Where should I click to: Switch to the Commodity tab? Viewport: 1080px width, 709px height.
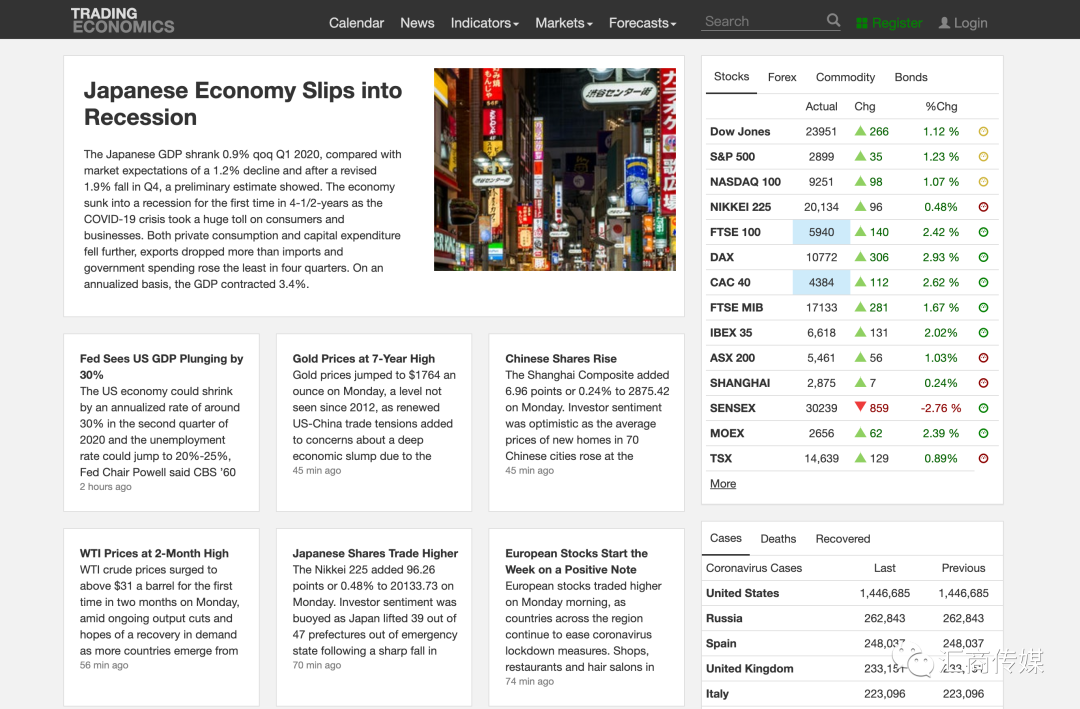(x=845, y=77)
